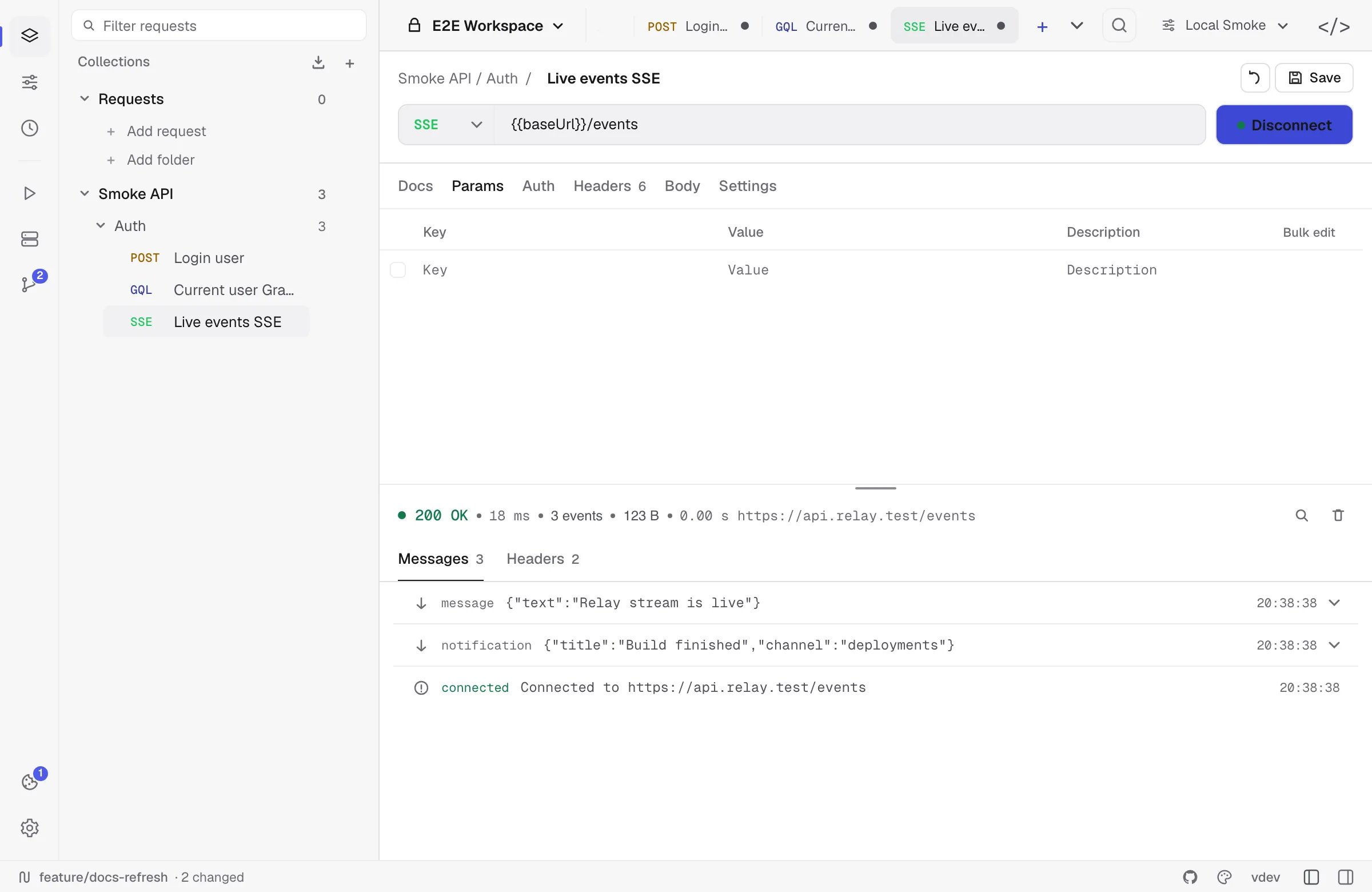1372x892 pixels.
Task: Open the Body tab
Action: click(x=682, y=186)
